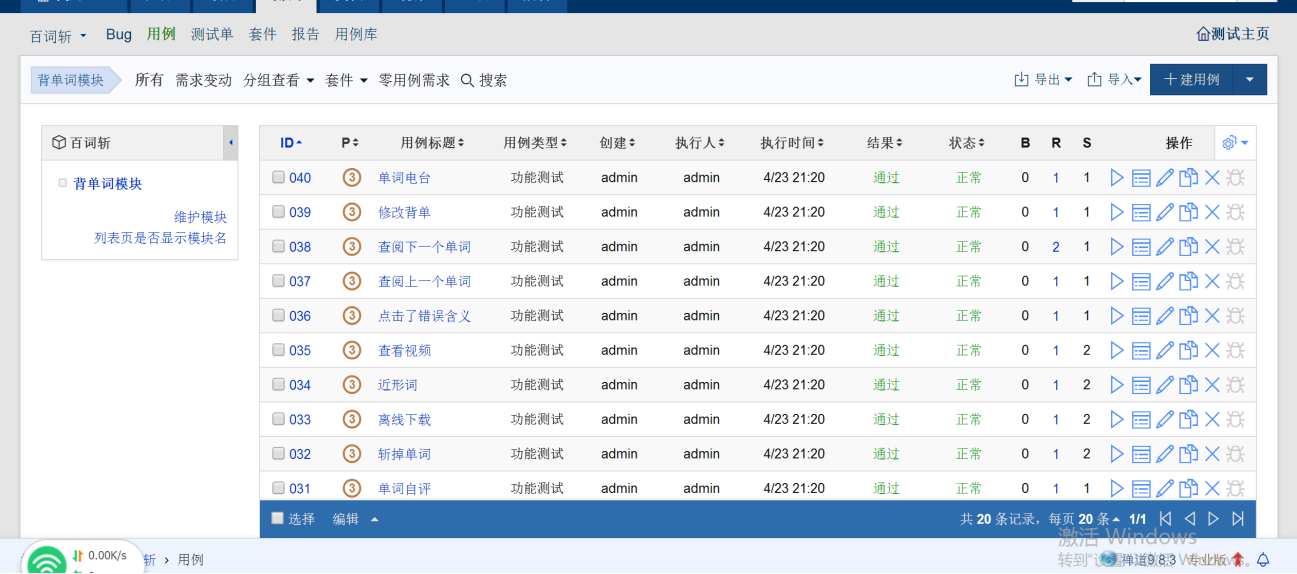Screen dimensions: 1297x574
Task: Delete test case 034 近形词
Action: pos(1212,385)
